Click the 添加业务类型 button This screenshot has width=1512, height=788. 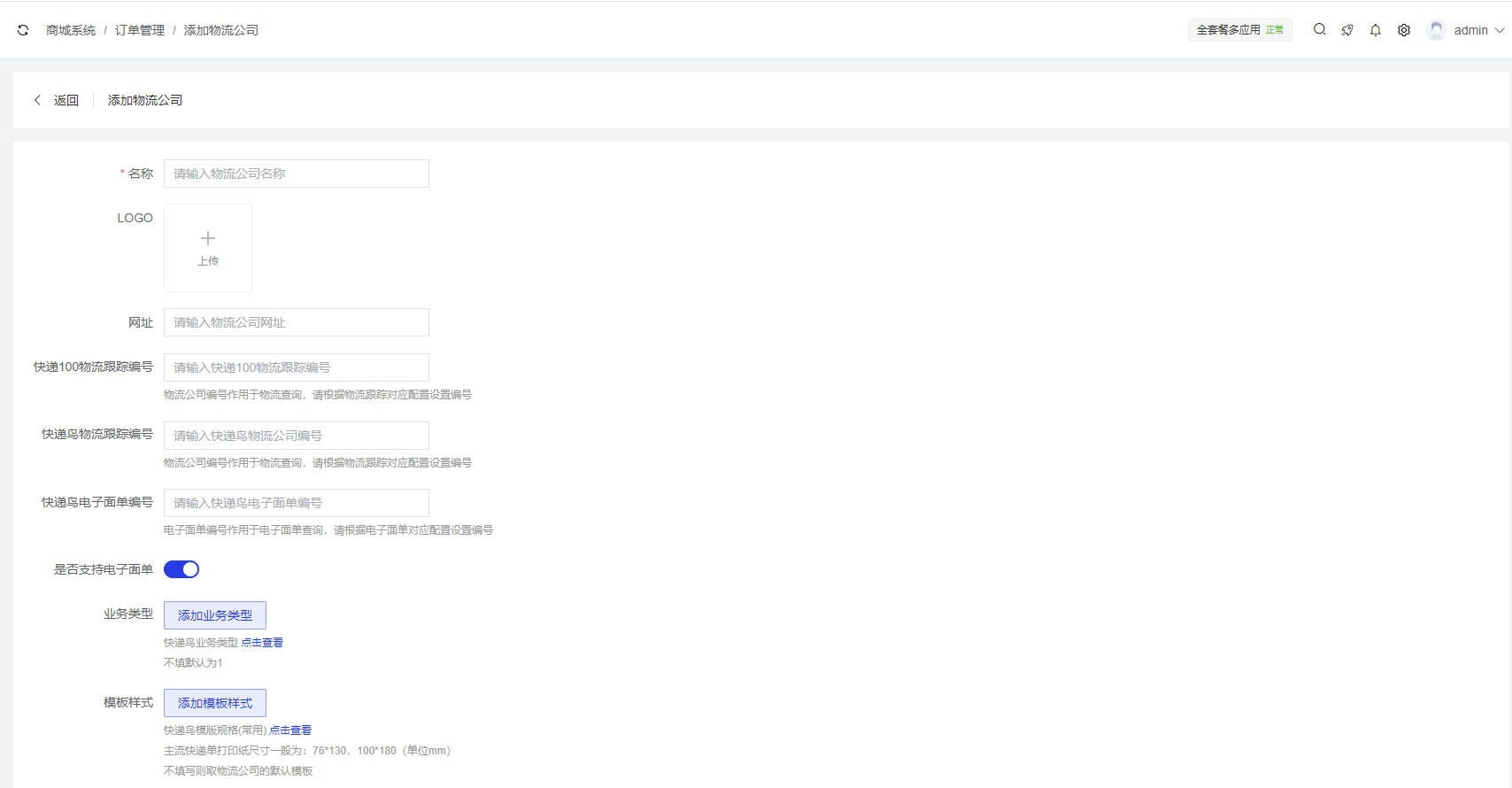pyautogui.click(x=215, y=615)
